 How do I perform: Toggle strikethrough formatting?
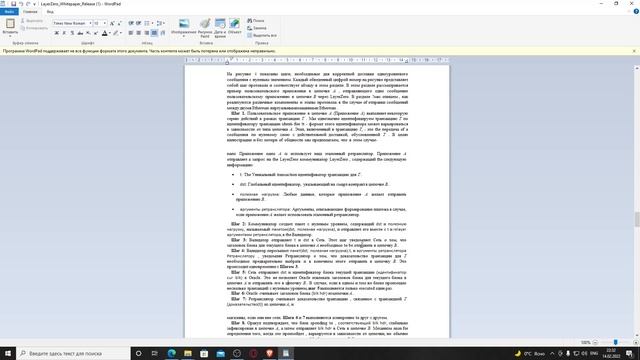80,33
